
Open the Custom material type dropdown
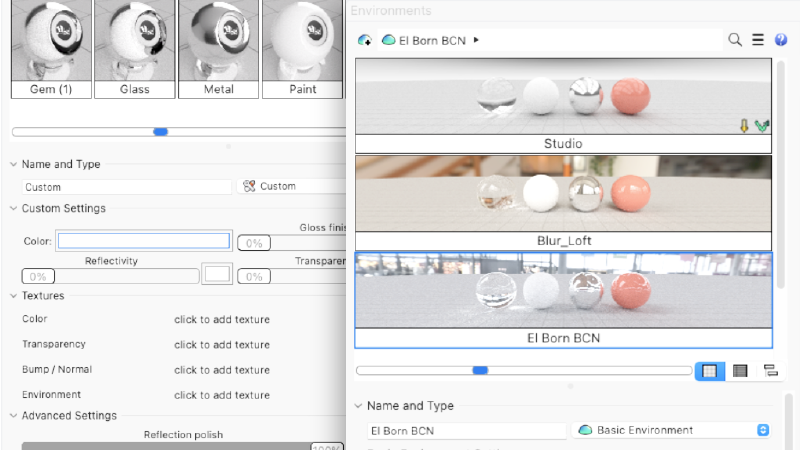[290, 186]
